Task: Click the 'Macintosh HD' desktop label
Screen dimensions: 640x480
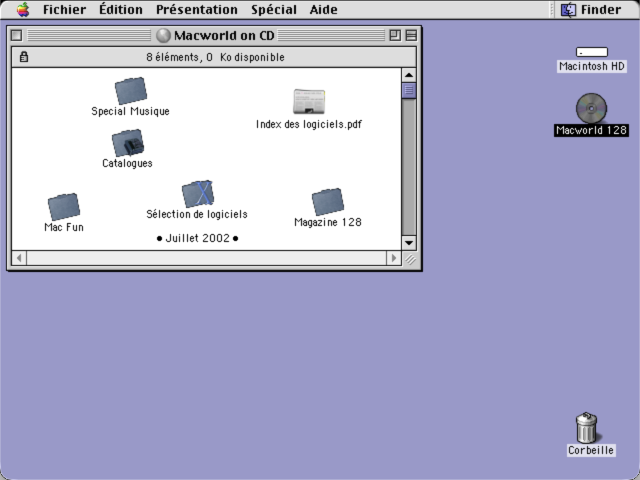Action: point(592,66)
